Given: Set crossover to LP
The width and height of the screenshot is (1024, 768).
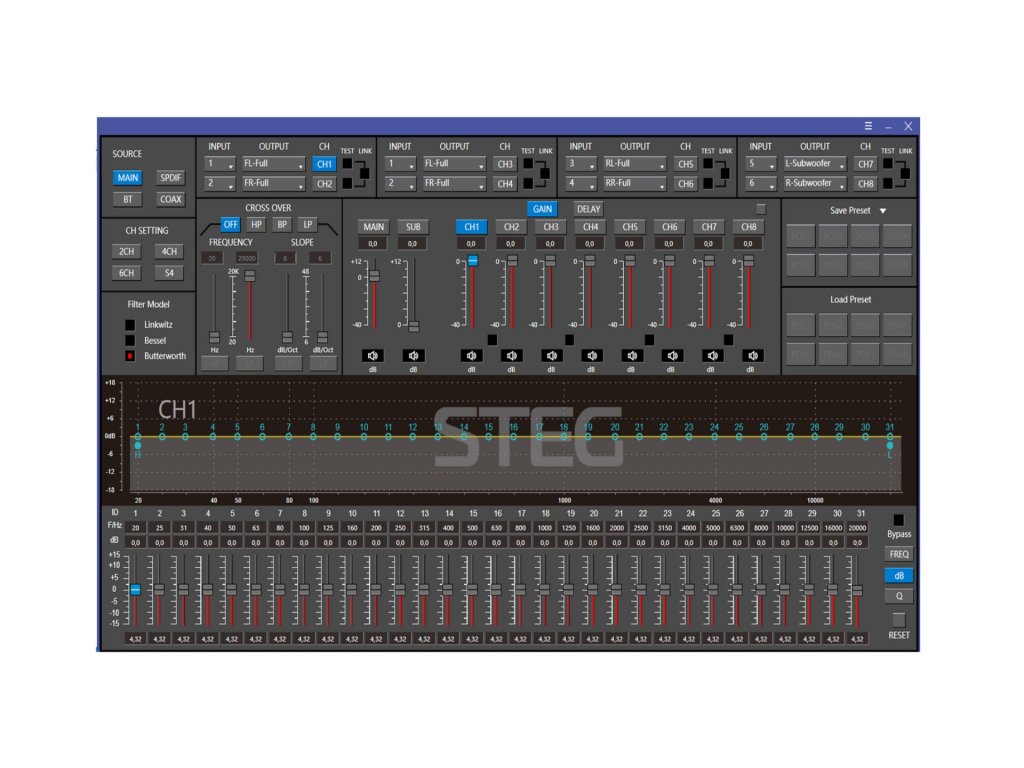Looking at the screenshot, I should [307, 225].
